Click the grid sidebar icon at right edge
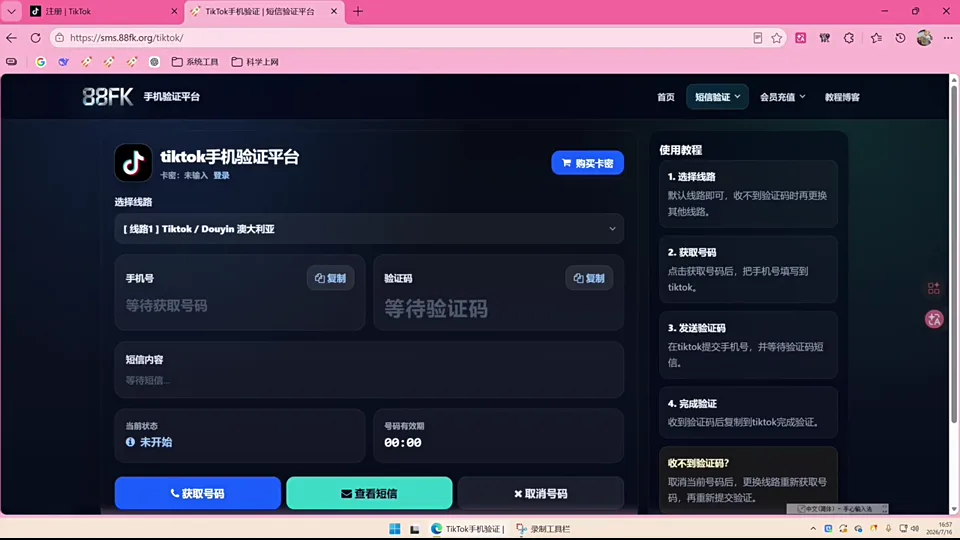This screenshot has width=960, height=540. tap(934, 288)
